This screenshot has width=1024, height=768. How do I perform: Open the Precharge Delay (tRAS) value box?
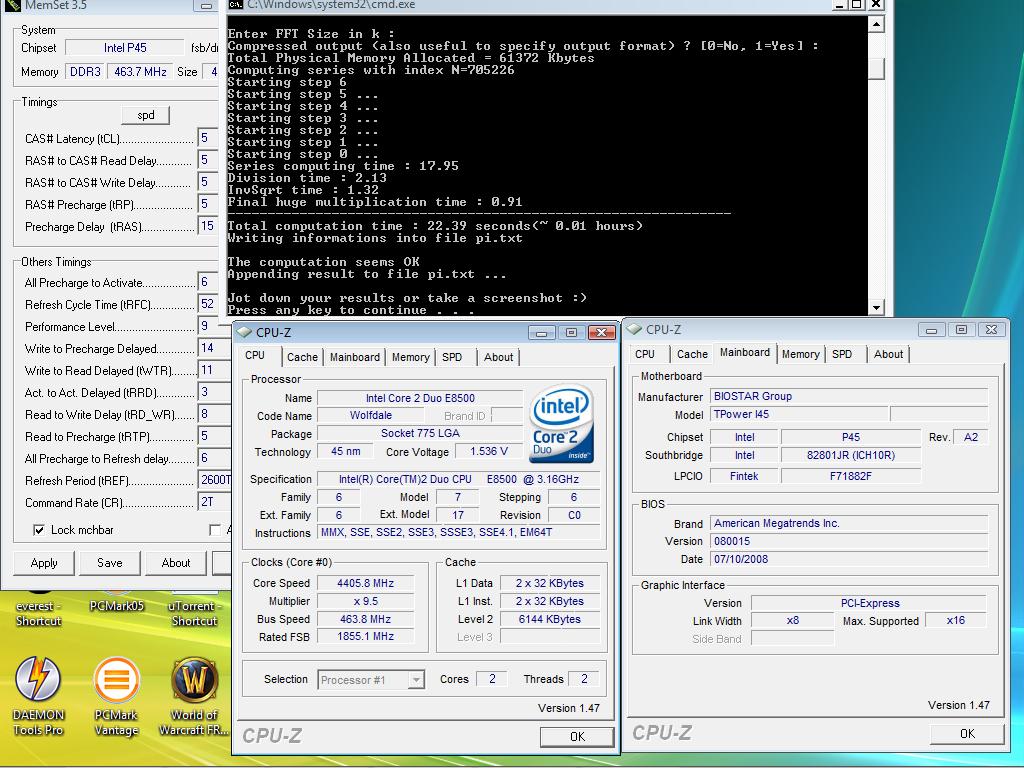click(x=206, y=226)
